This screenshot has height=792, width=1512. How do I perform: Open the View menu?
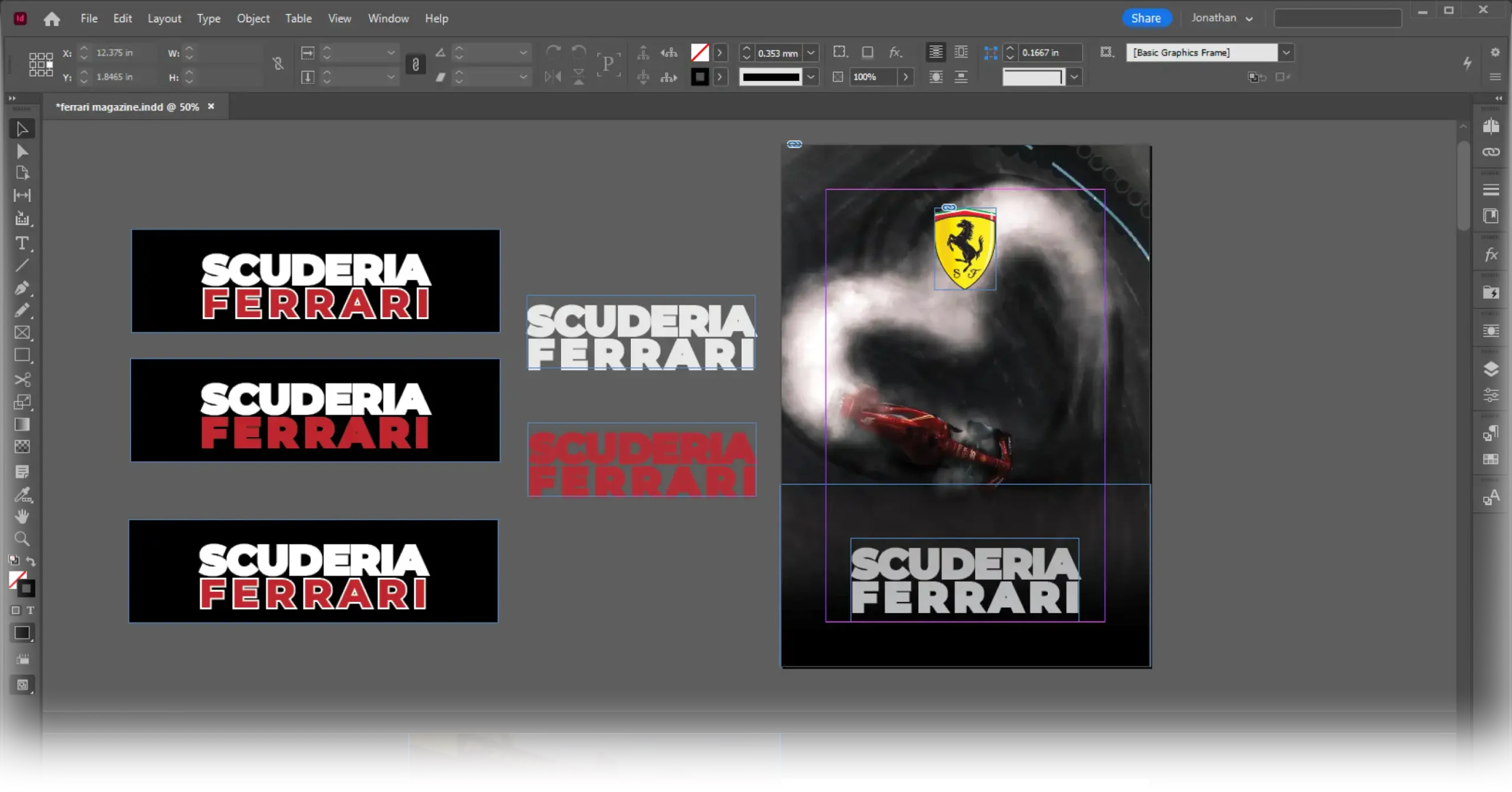[x=340, y=18]
